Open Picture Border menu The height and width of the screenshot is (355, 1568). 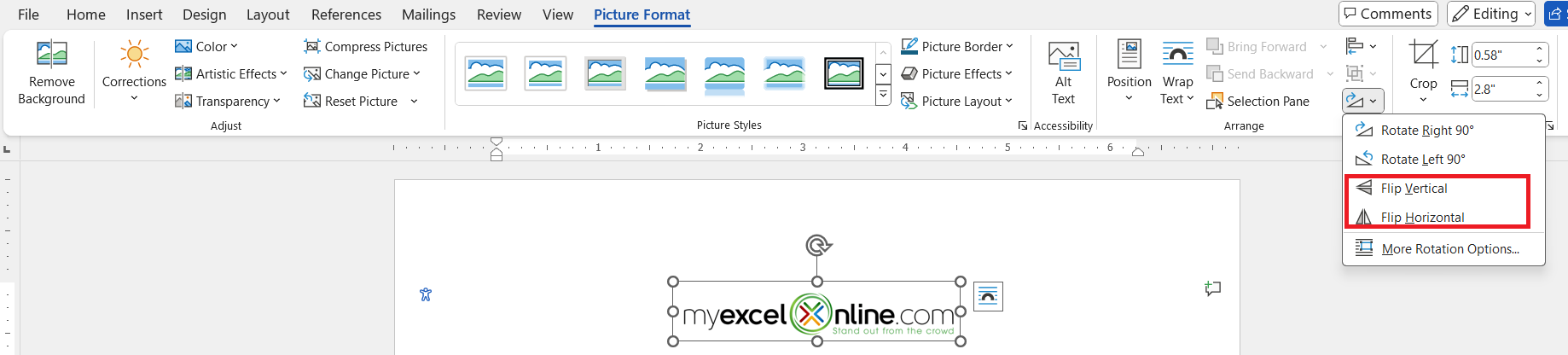[x=956, y=46]
